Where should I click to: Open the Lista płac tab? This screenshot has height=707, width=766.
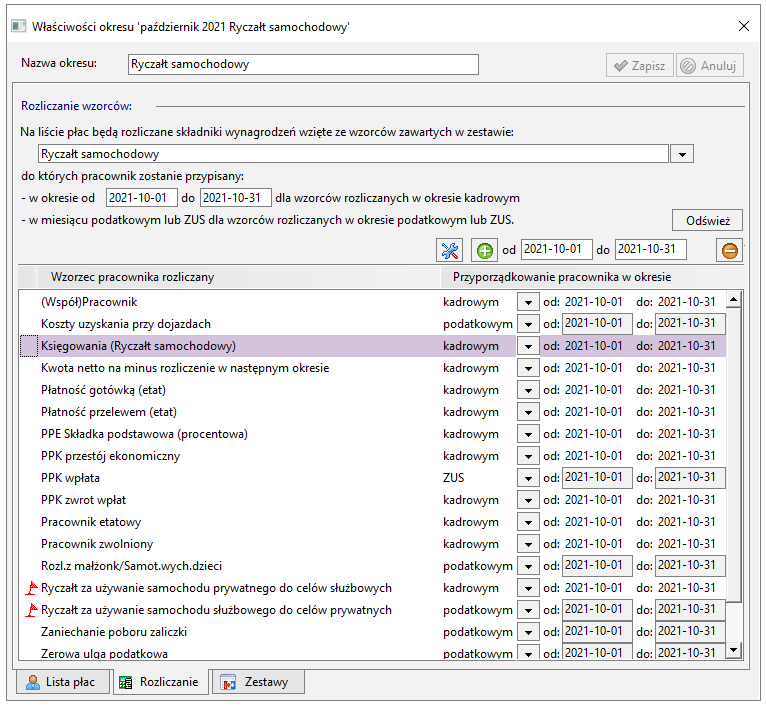pyautogui.click(x=62, y=682)
